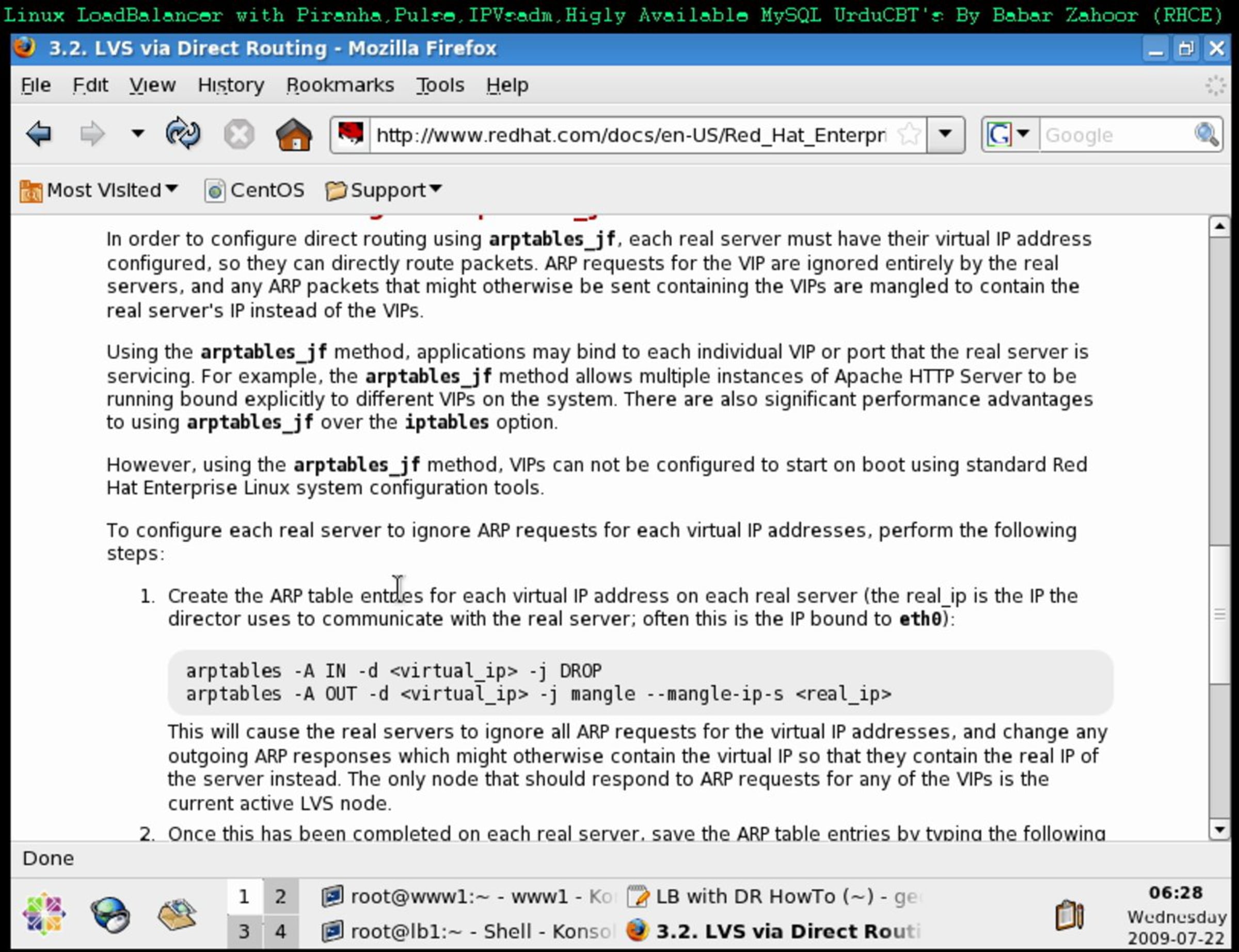Click the arptables -A OUT mangle command line
Screen dimensions: 1239x952
(x=538, y=694)
